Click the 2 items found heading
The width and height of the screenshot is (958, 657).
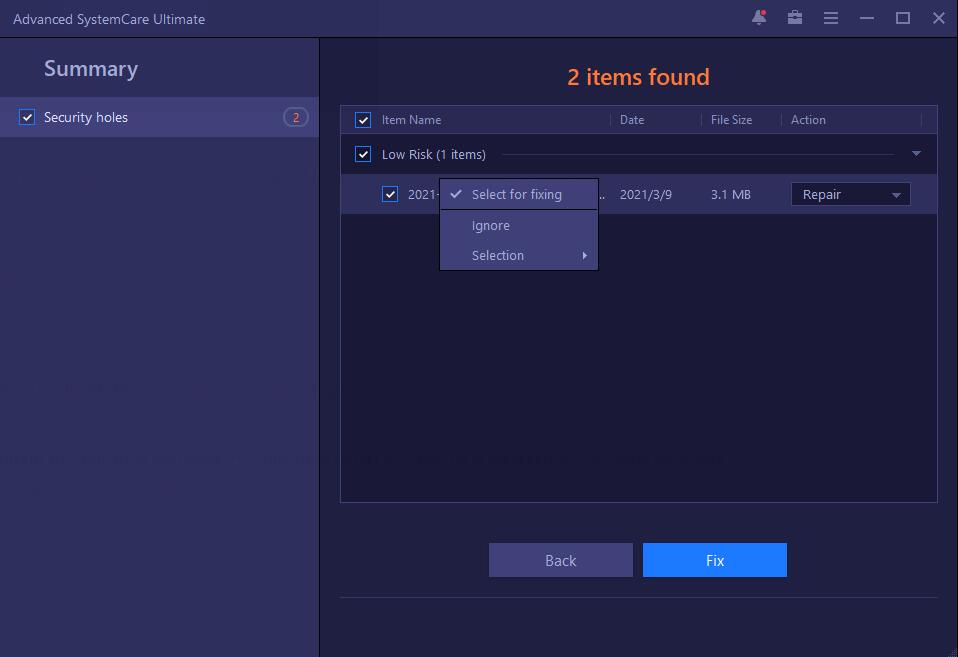pos(638,77)
